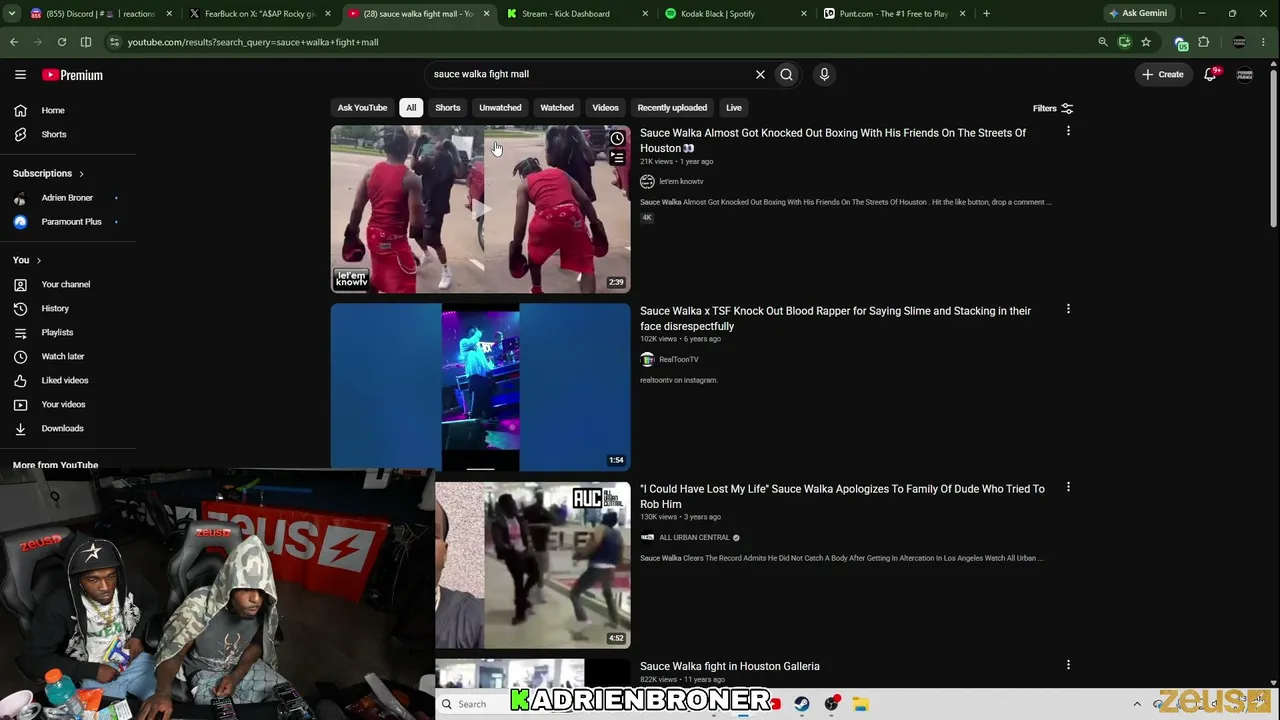Image resolution: width=1280 pixels, height=720 pixels.
Task: Open Steam from the taskbar
Action: [x=802, y=704]
